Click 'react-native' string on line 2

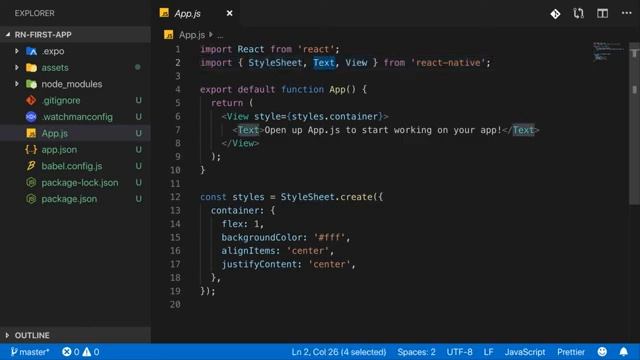(448, 63)
